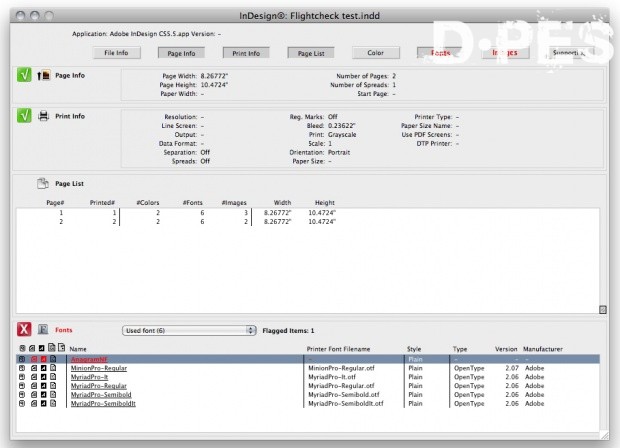Click the screen-font header icon in font list
This screenshot has width=620, height=448.
[x=32, y=348]
